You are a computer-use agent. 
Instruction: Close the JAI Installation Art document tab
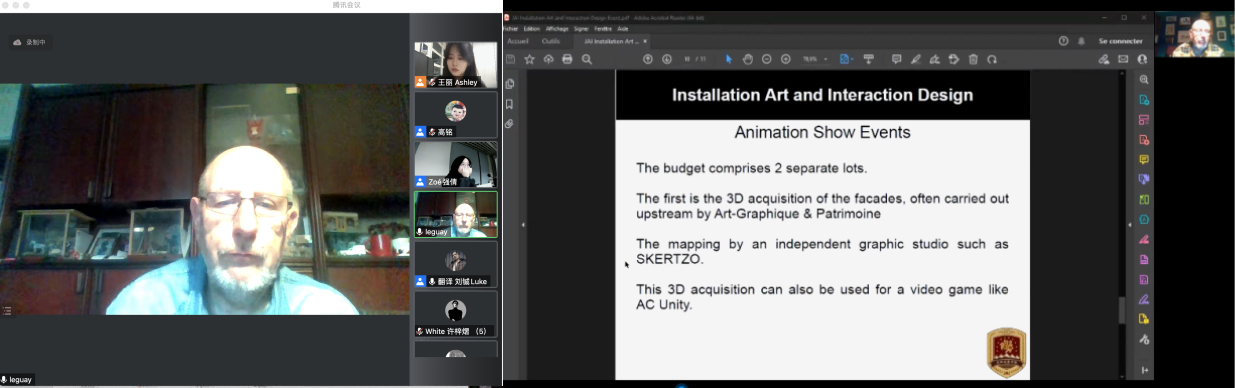(645, 41)
